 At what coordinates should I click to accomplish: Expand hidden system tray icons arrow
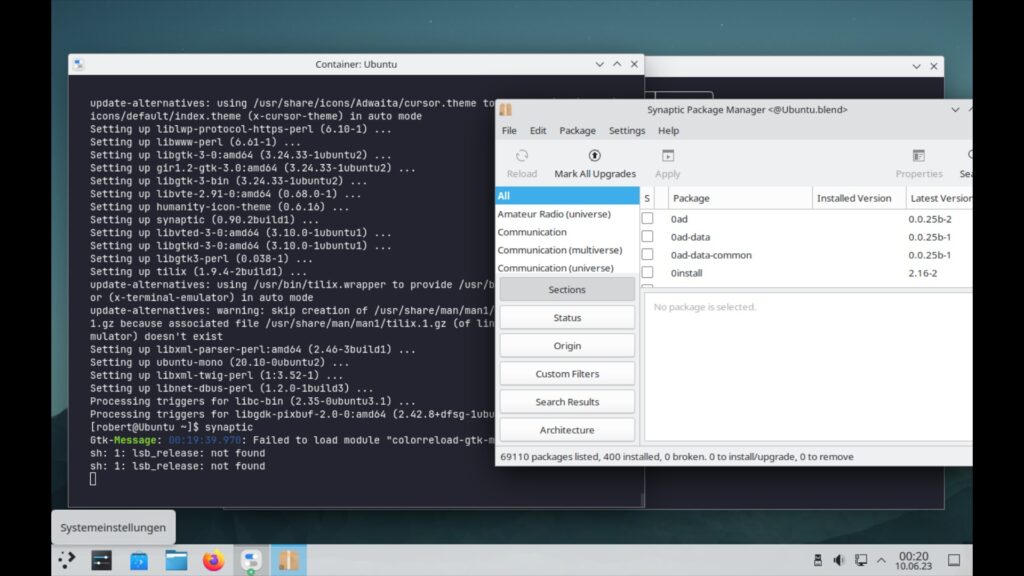(x=881, y=560)
